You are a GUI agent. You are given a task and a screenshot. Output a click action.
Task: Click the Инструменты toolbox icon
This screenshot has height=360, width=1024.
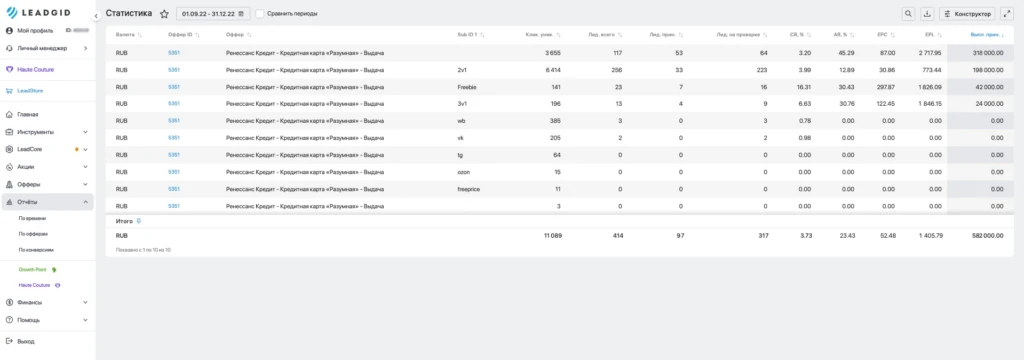(x=9, y=132)
